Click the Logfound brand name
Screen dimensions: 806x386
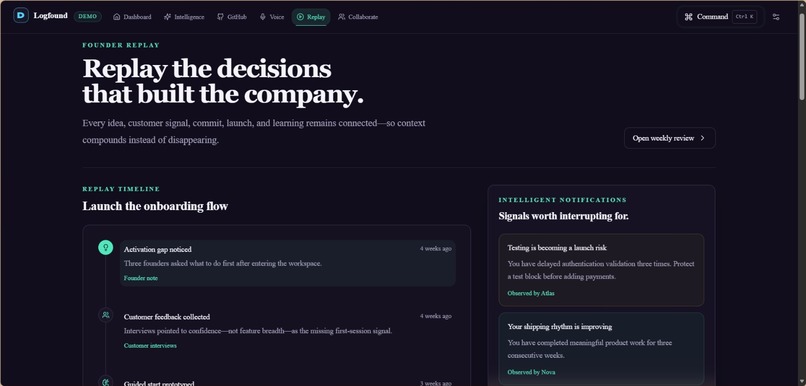pos(50,16)
